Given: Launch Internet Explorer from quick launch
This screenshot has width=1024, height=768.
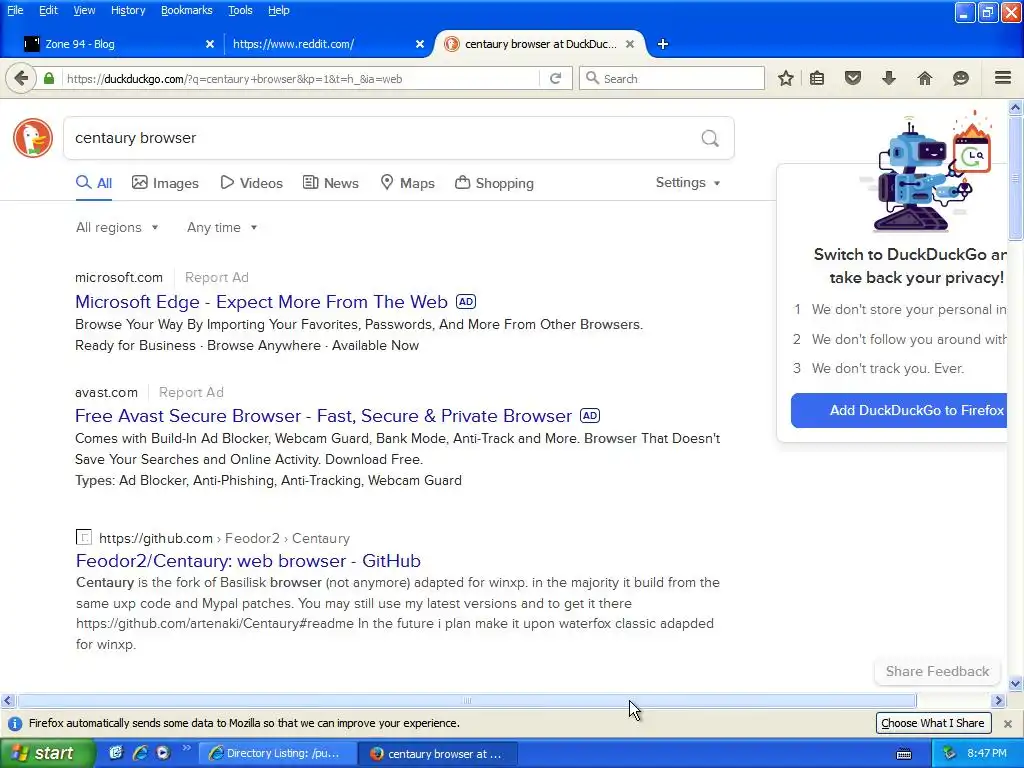Looking at the screenshot, I should tap(140, 753).
